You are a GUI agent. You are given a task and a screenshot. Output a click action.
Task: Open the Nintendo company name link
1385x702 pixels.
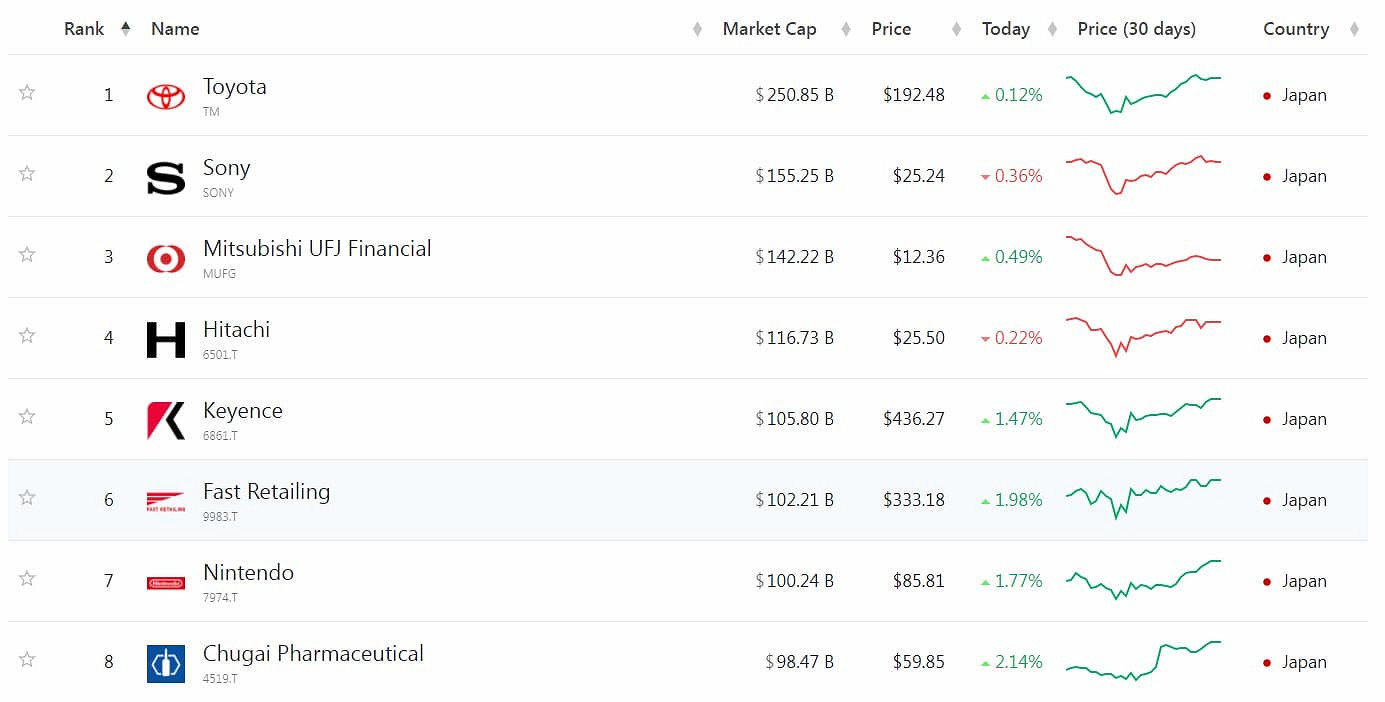[x=248, y=573]
